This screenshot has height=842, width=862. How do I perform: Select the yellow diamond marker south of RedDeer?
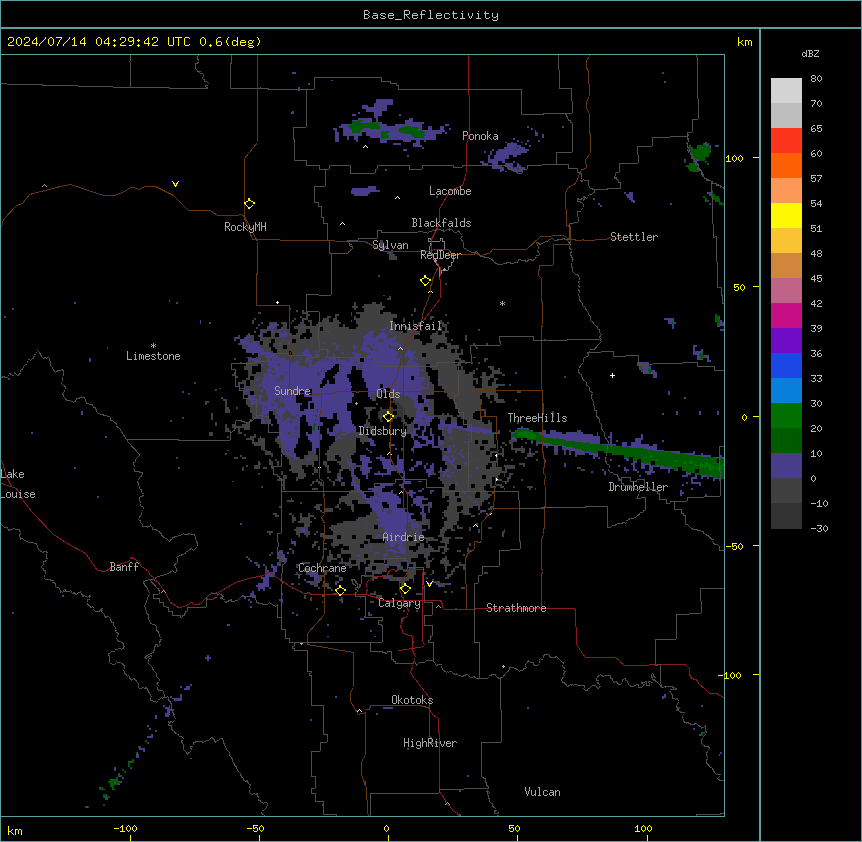point(425,281)
